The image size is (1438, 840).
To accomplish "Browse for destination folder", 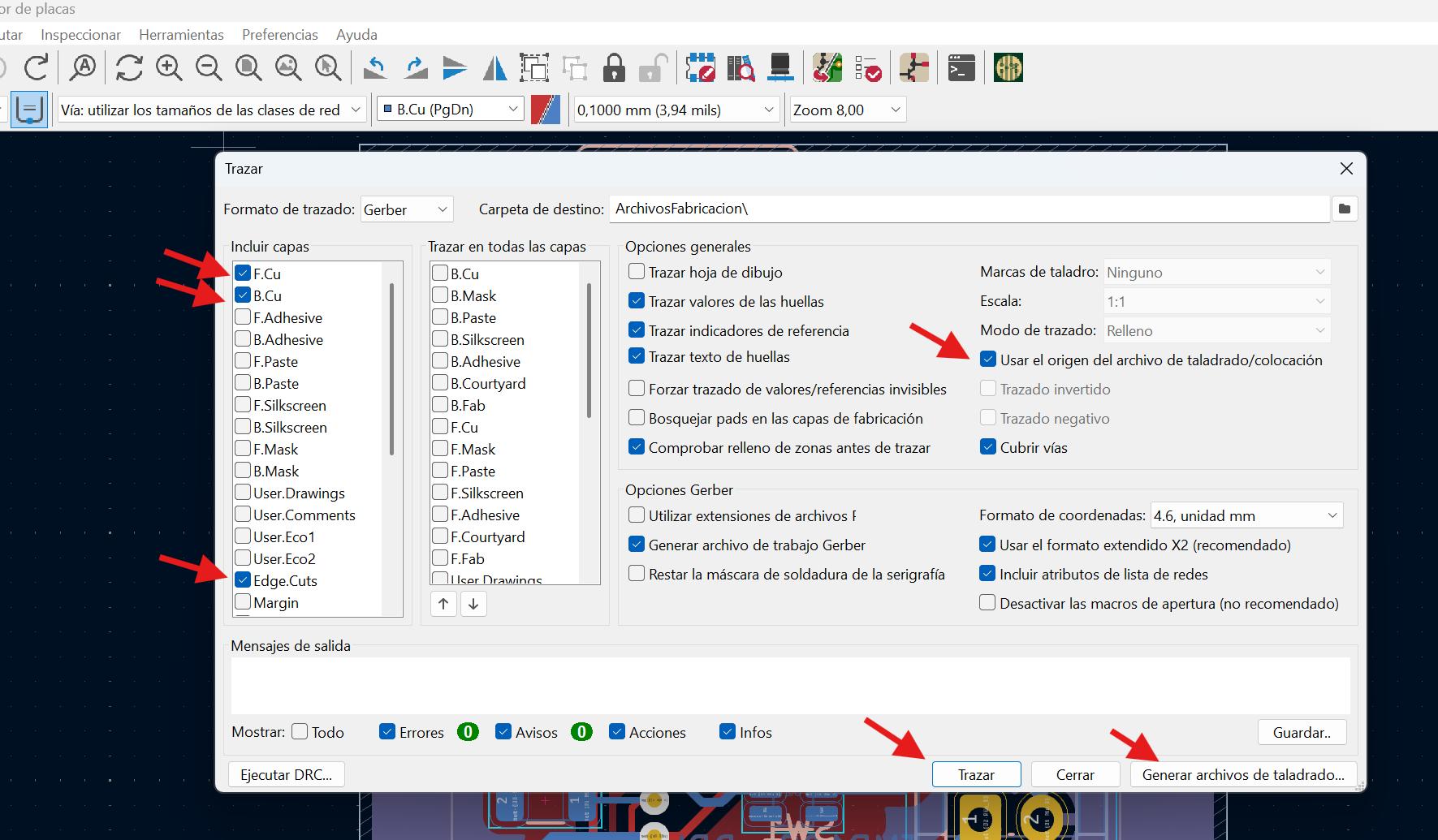I will (1345, 209).
